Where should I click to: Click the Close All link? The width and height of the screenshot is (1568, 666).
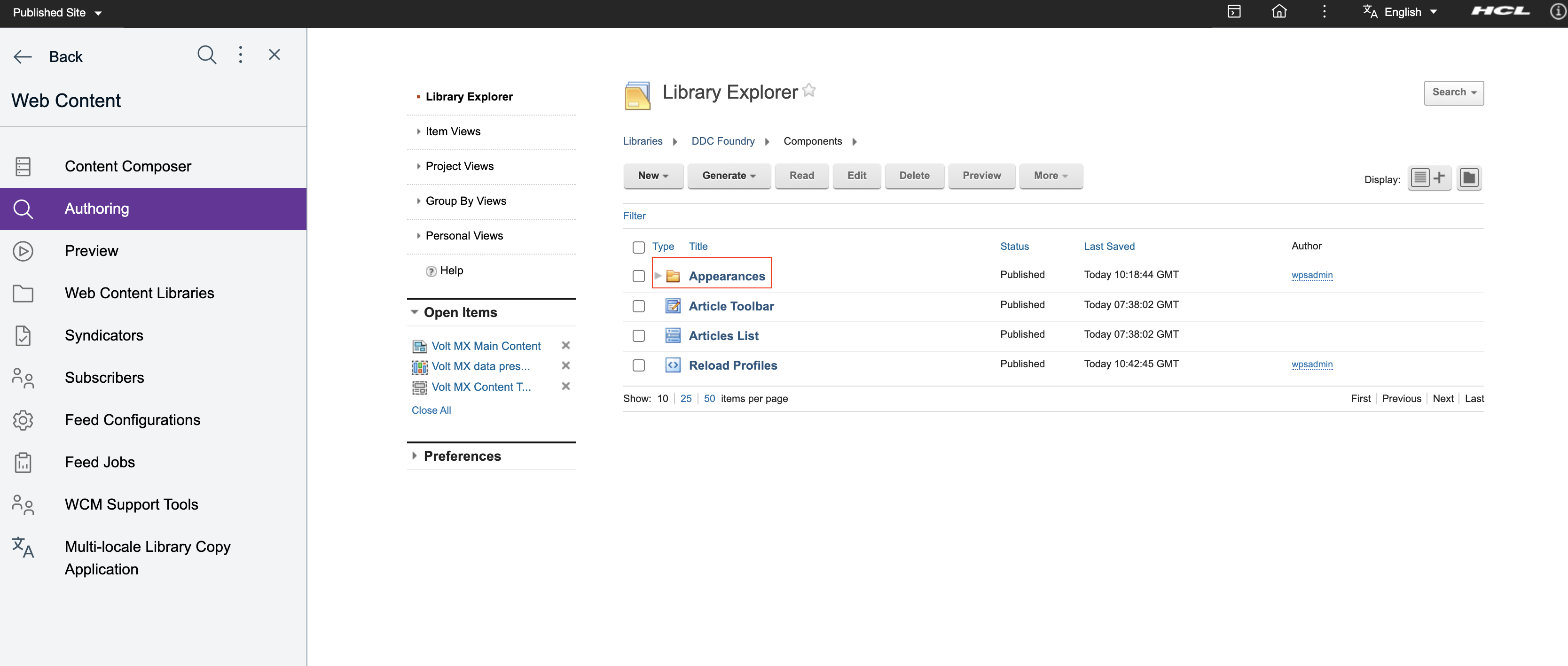pyautogui.click(x=431, y=410)
